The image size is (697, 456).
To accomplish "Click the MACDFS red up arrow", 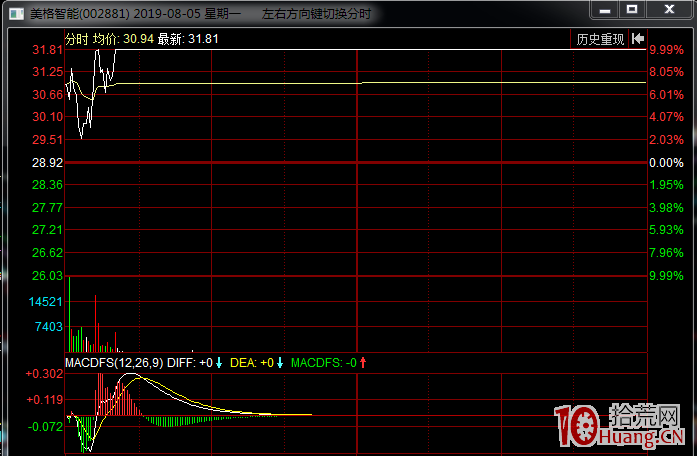I will coord(364,362).
